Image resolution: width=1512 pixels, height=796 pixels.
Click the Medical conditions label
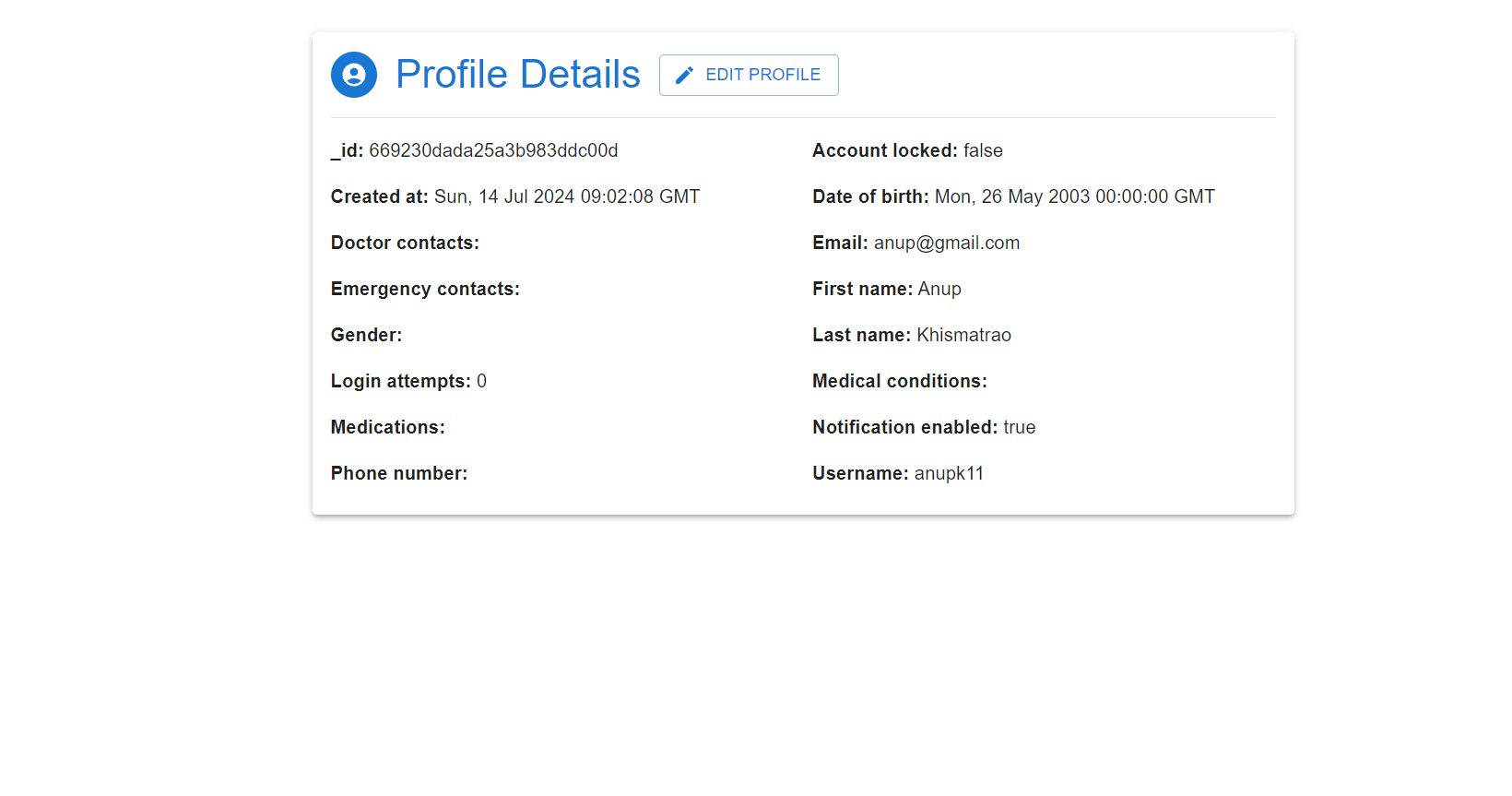(900, 381)
